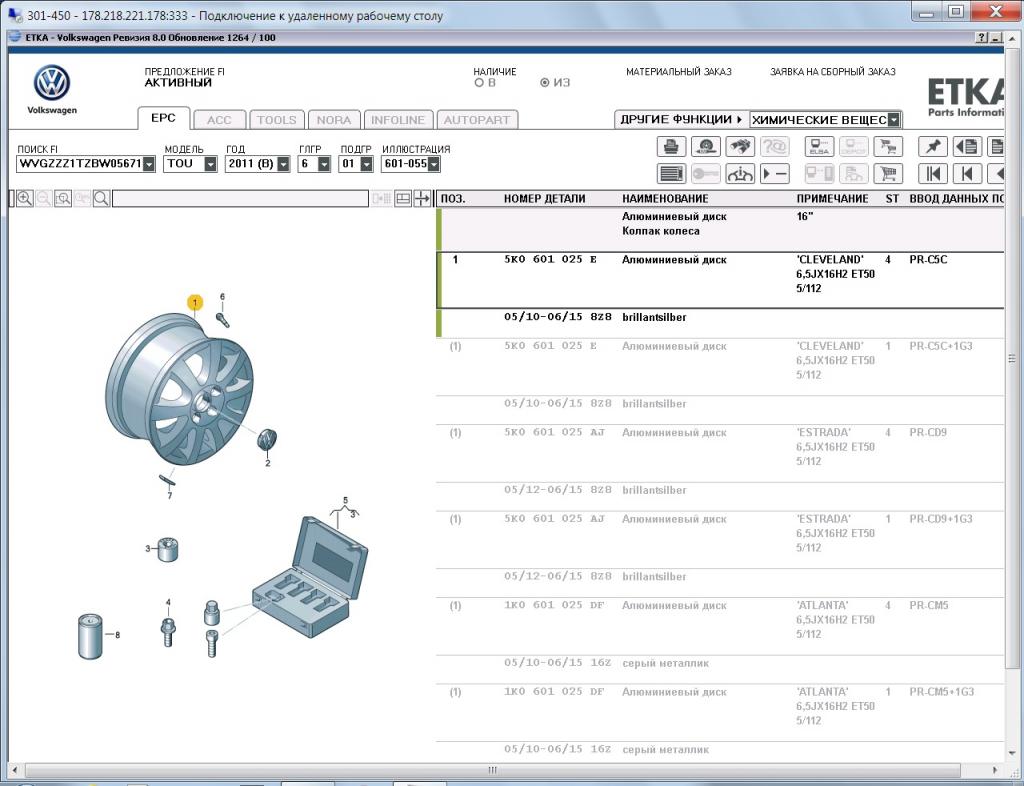This screenshot has height=786, width=1024.
Task: Jump to first record with double-bar arrow
Action: 933,174
